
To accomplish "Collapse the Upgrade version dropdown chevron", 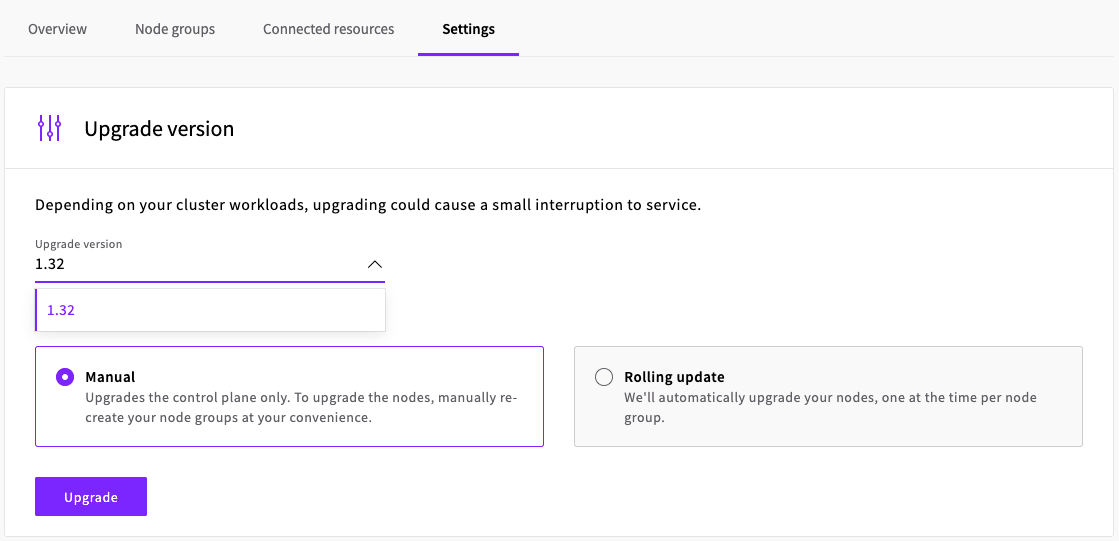I will tap(375, 264).
